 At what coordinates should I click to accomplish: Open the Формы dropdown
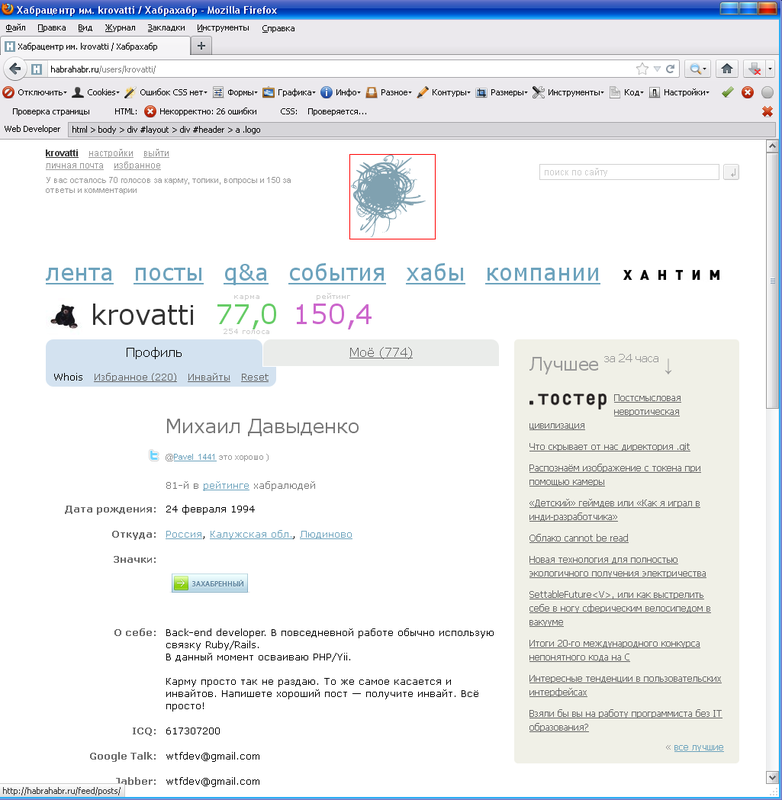point(235,92)
